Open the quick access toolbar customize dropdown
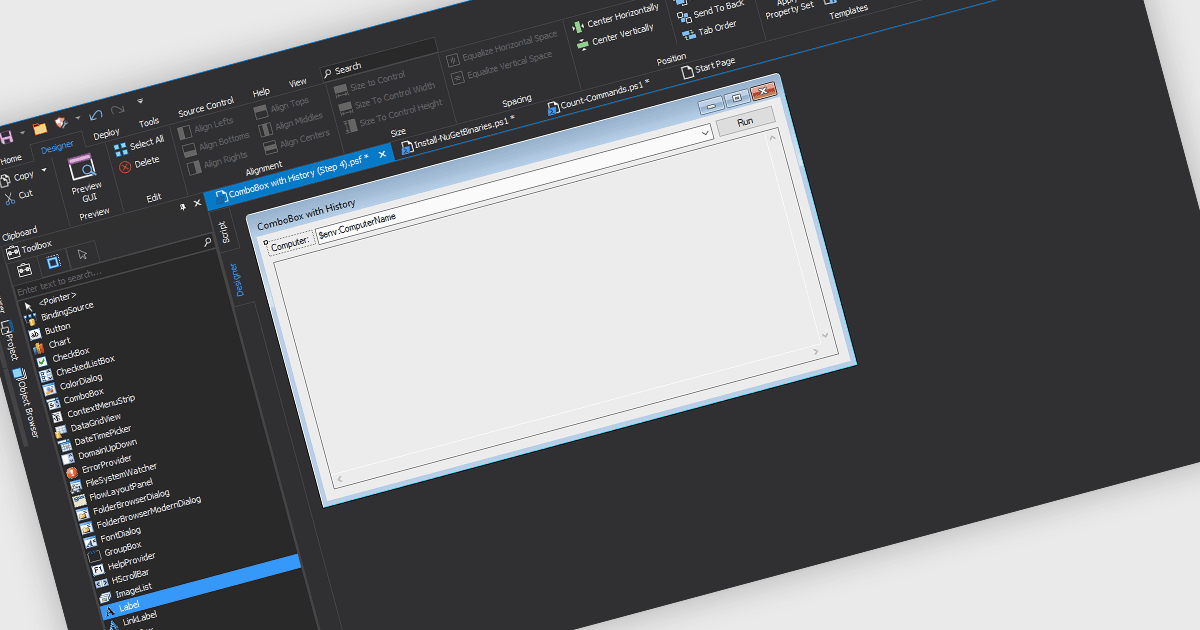 140,100
